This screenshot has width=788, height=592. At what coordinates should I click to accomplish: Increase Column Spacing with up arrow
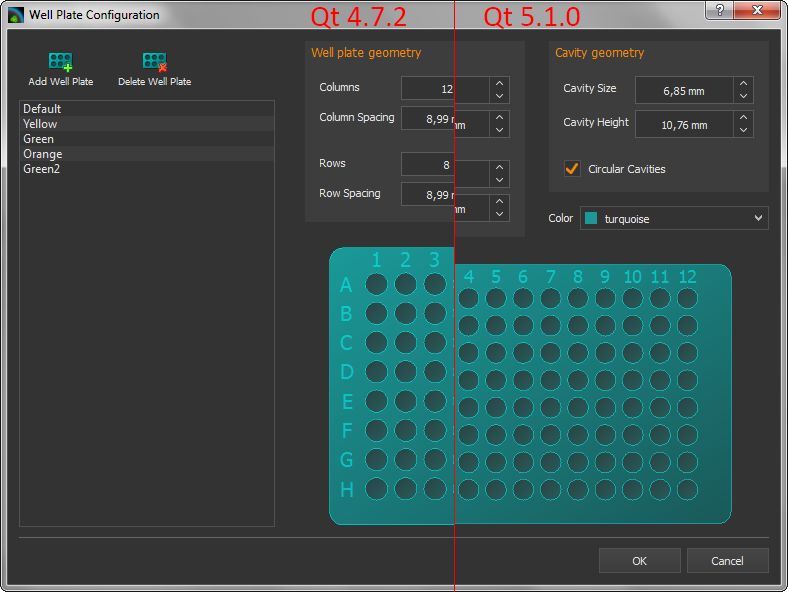pyautogui.click(x=499, y=117)
